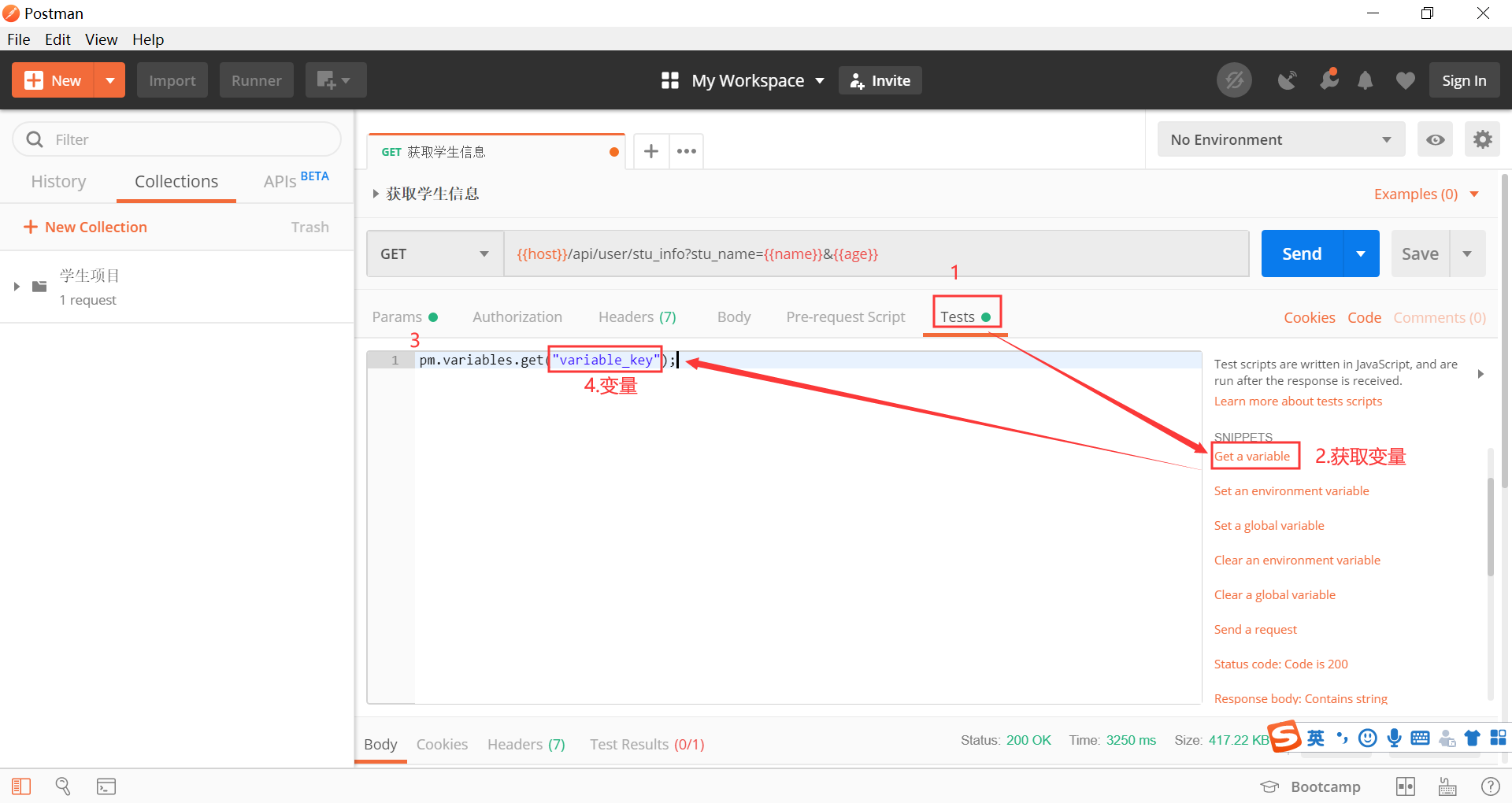Open the Pre-request Script tab

pyautogui.click(x=846, y=316)
